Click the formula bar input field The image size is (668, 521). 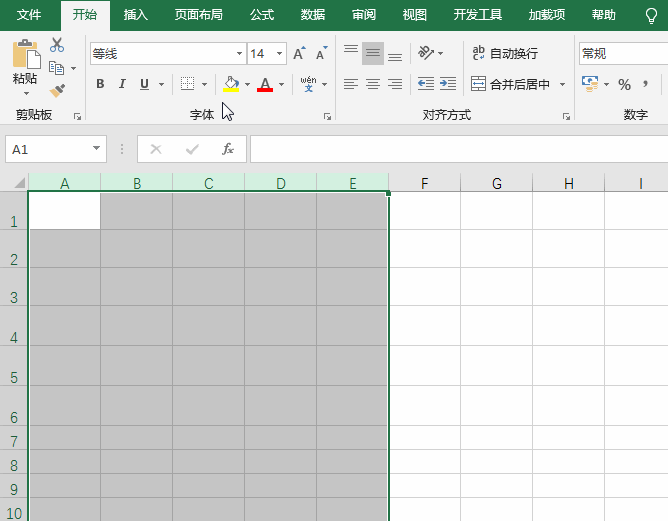(459, 149)
